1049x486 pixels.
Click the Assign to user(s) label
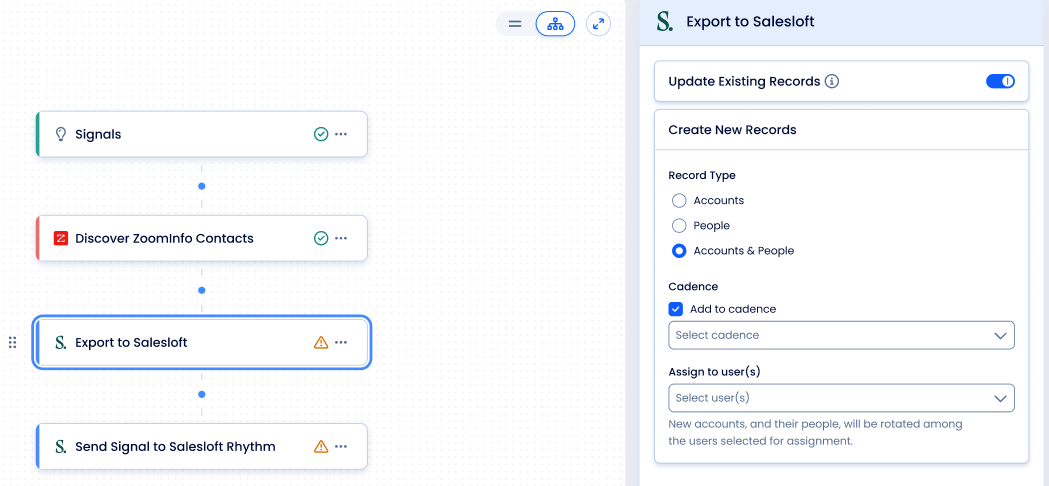pyautogui.click(x=714, y=372)
